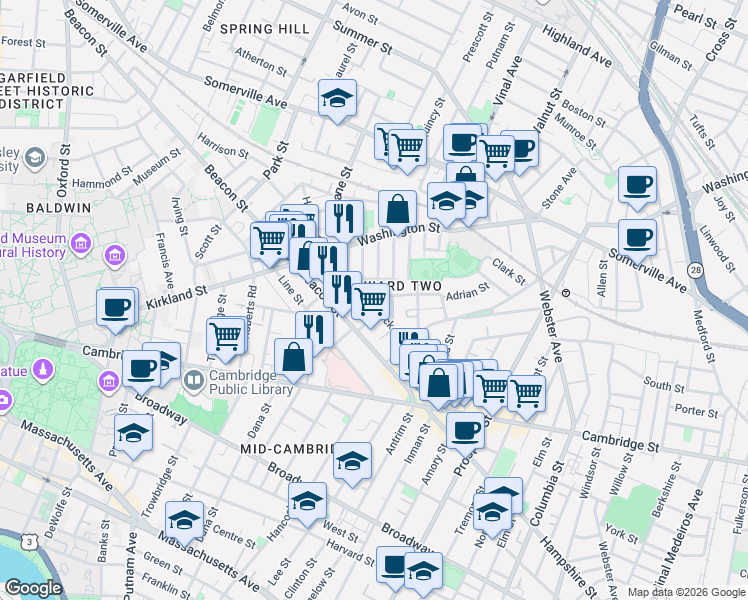Click the shopping bag marker above Cambridge Public Library

(x=293, y=357)
